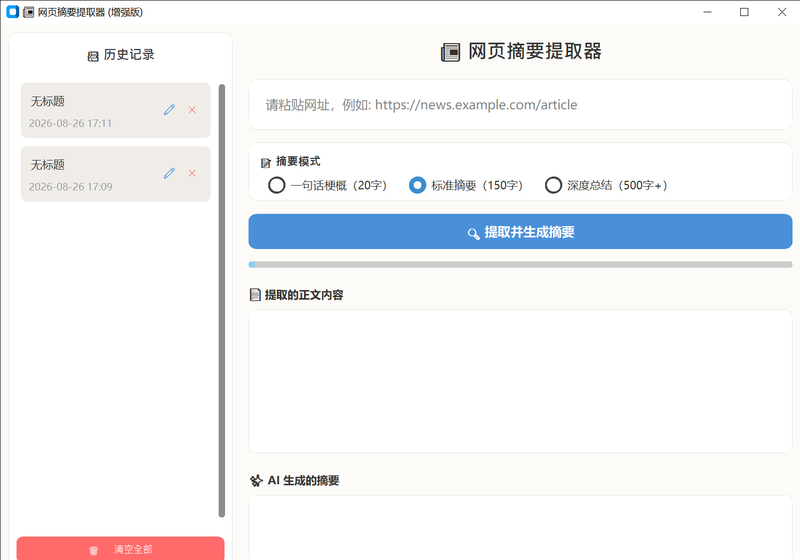Viewport: 800px width, 560px height.
Task: Click the 网页摘要提取器 main title text
Action: pyautogui.click(x=535, y=52)
